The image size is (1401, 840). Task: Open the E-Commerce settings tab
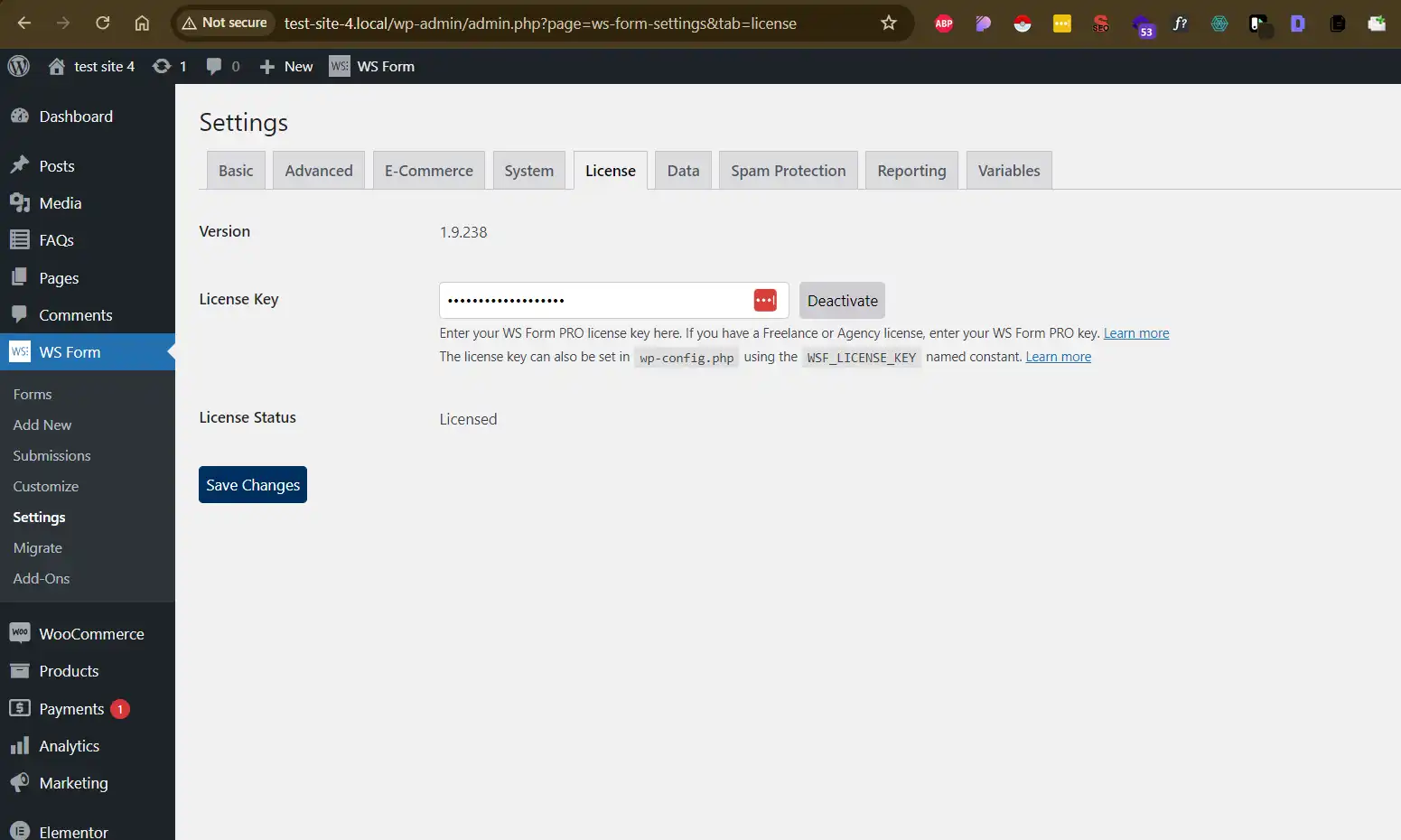428,170
